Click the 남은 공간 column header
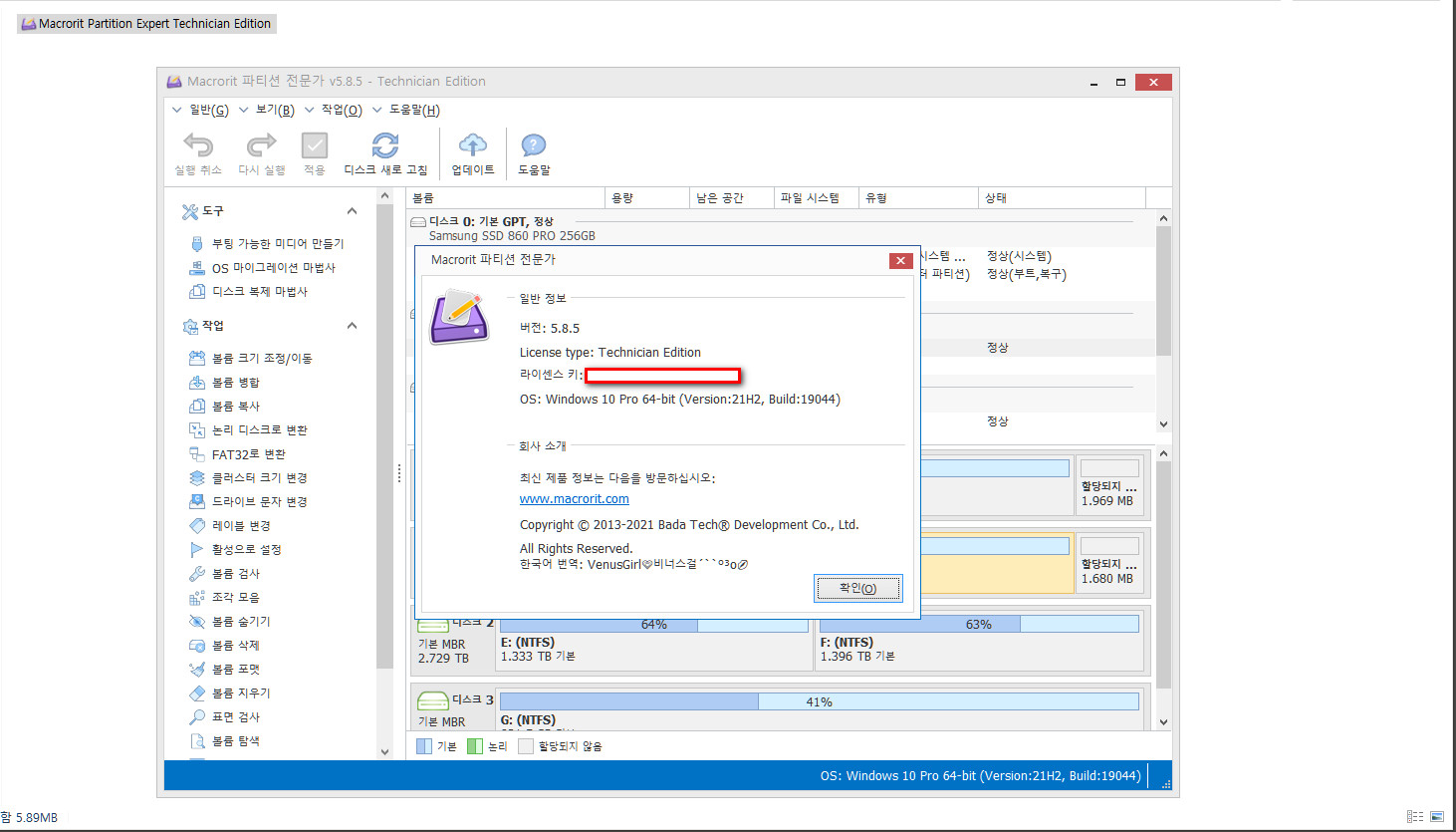1456x832 pixels. tap(732, 198)
